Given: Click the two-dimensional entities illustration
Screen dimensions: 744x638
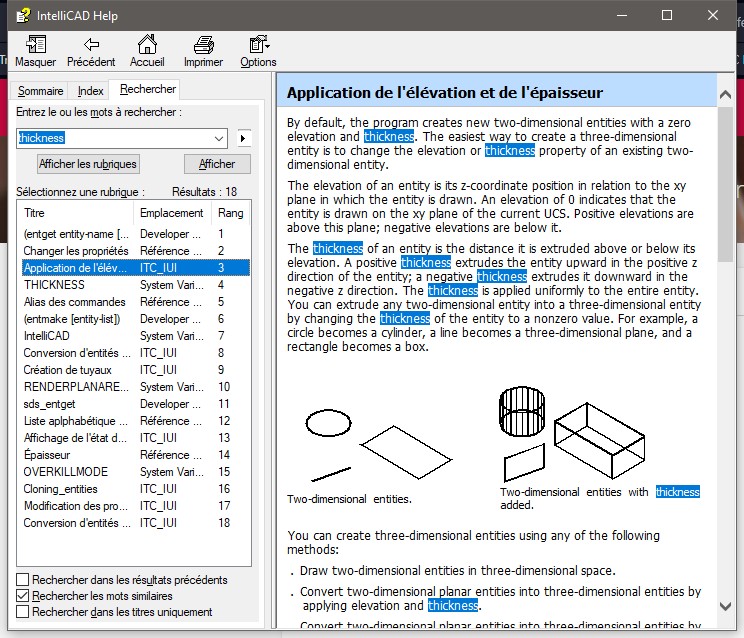Looking at the screenshot, I should point(379,444).
